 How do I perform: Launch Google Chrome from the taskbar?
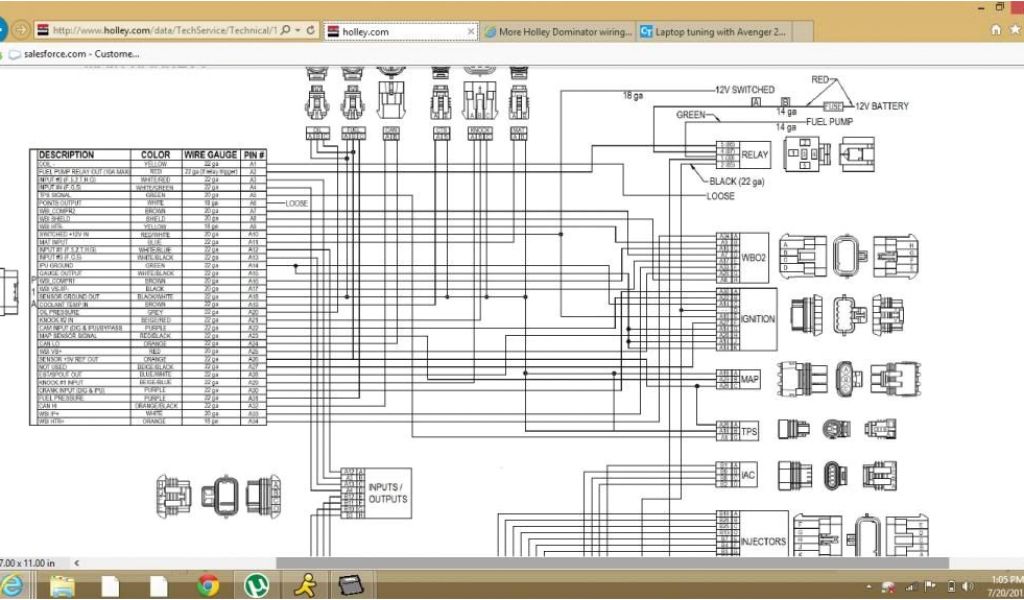click(x=208, y=585)
